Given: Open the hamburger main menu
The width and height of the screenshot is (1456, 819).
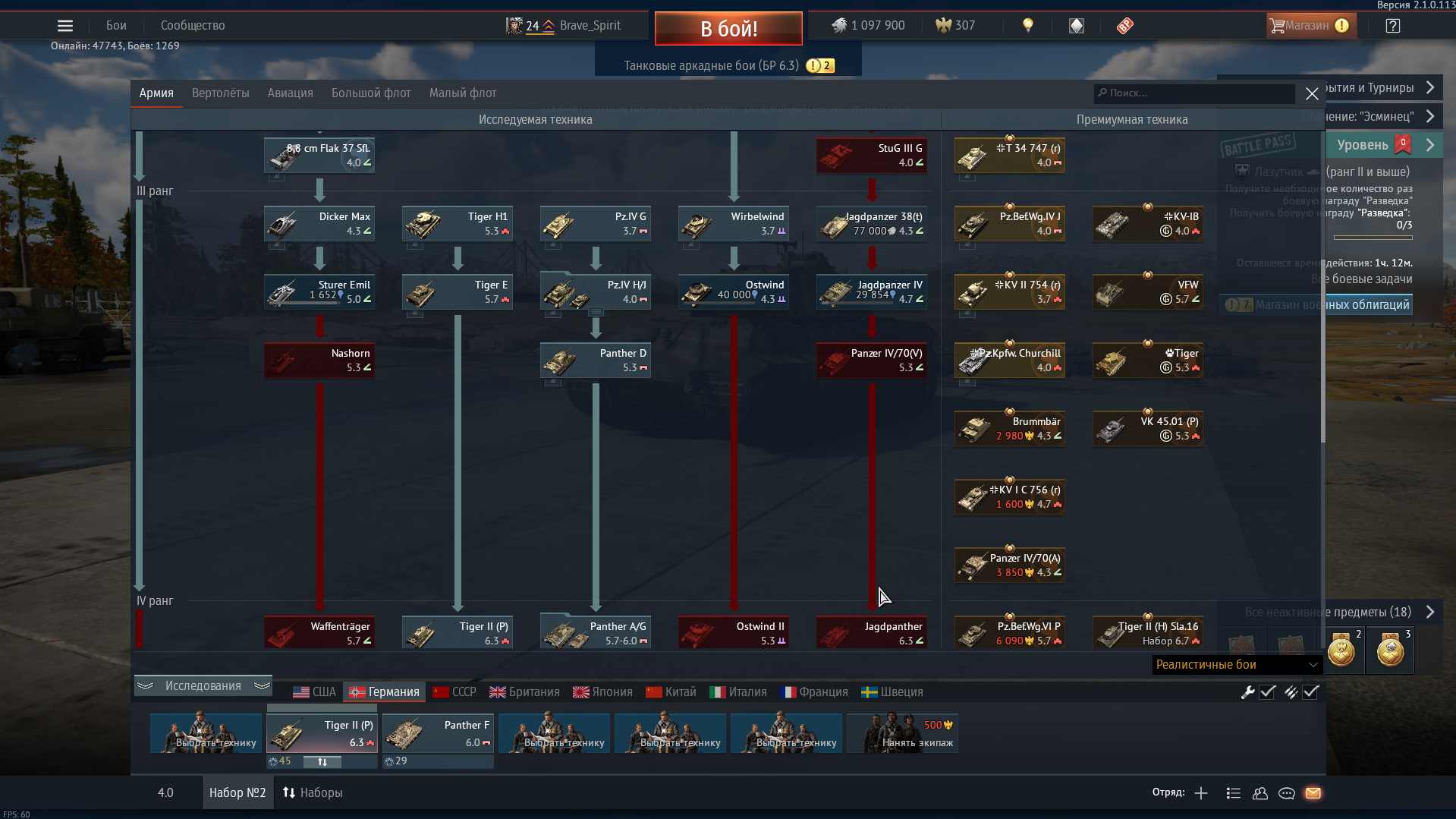Looking at the screenshot, I should [65, 26].
